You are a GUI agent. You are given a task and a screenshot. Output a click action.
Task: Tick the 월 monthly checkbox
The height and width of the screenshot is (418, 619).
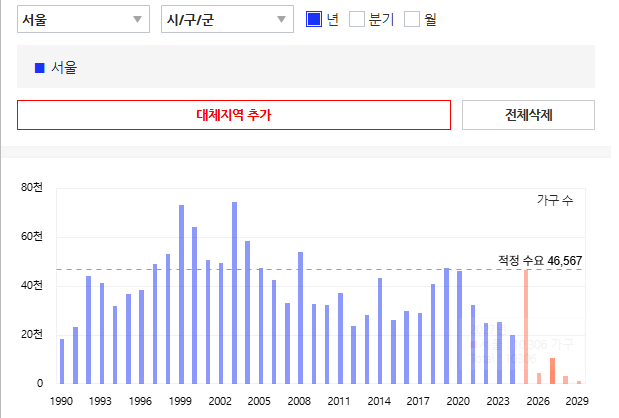412,19
